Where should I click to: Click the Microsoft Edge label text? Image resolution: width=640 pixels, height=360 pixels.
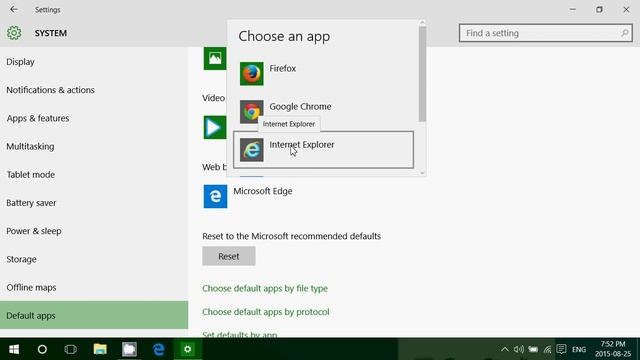(x=262, y=191)
